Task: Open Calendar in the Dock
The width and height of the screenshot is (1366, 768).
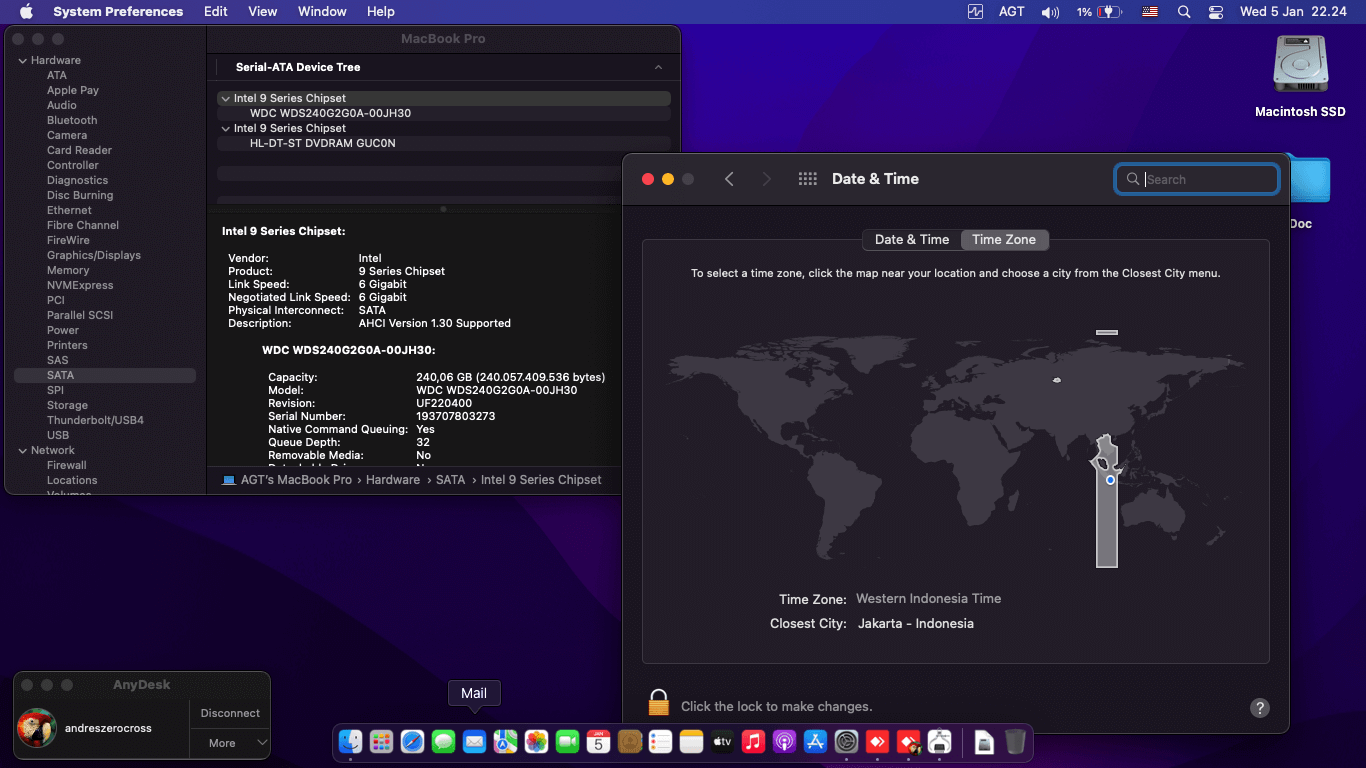Action: click(598, 741)
